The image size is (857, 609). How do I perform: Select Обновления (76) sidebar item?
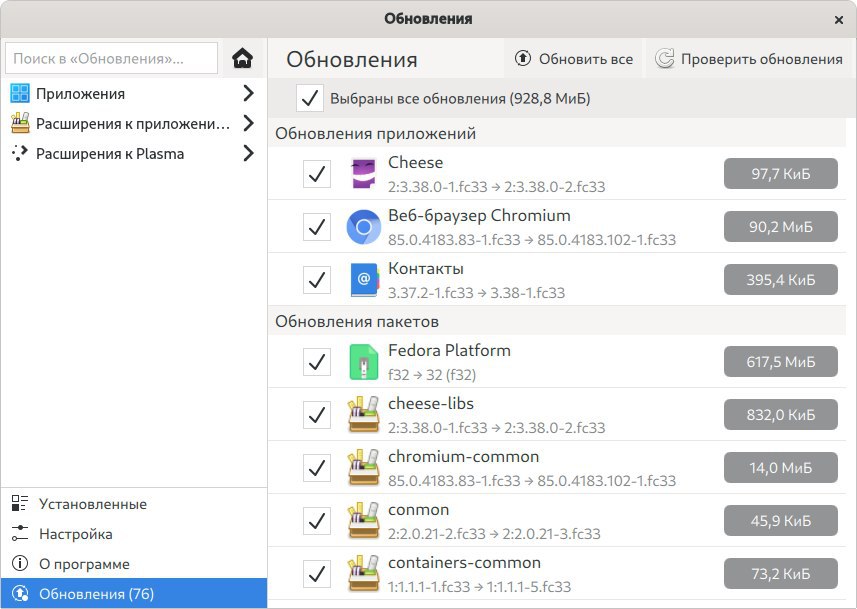click(134, 594)
